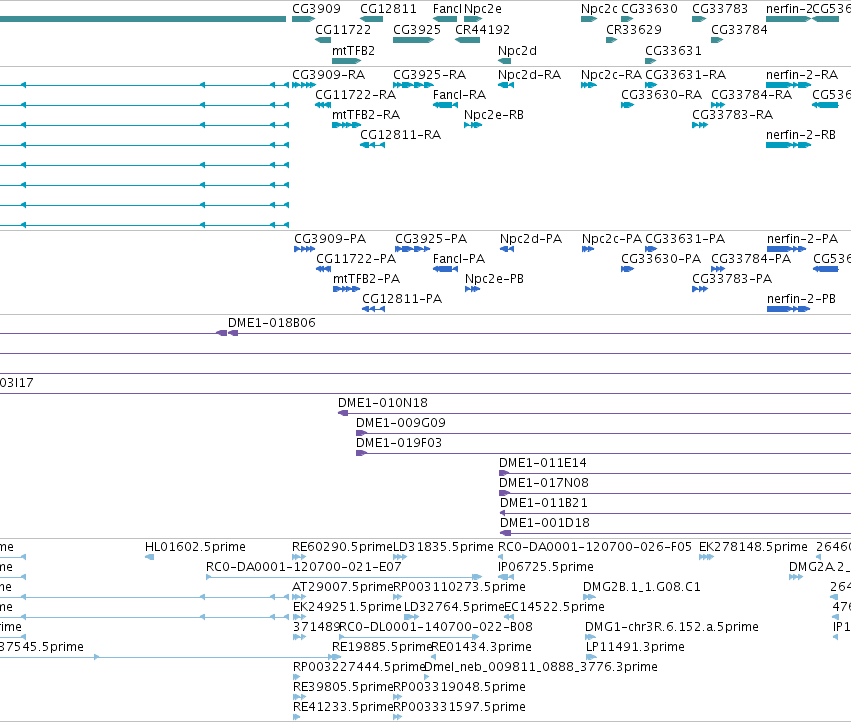Select the CG33630-PA protein feature
Viewport: 851px width, 722px height.
tap(627, 269)
